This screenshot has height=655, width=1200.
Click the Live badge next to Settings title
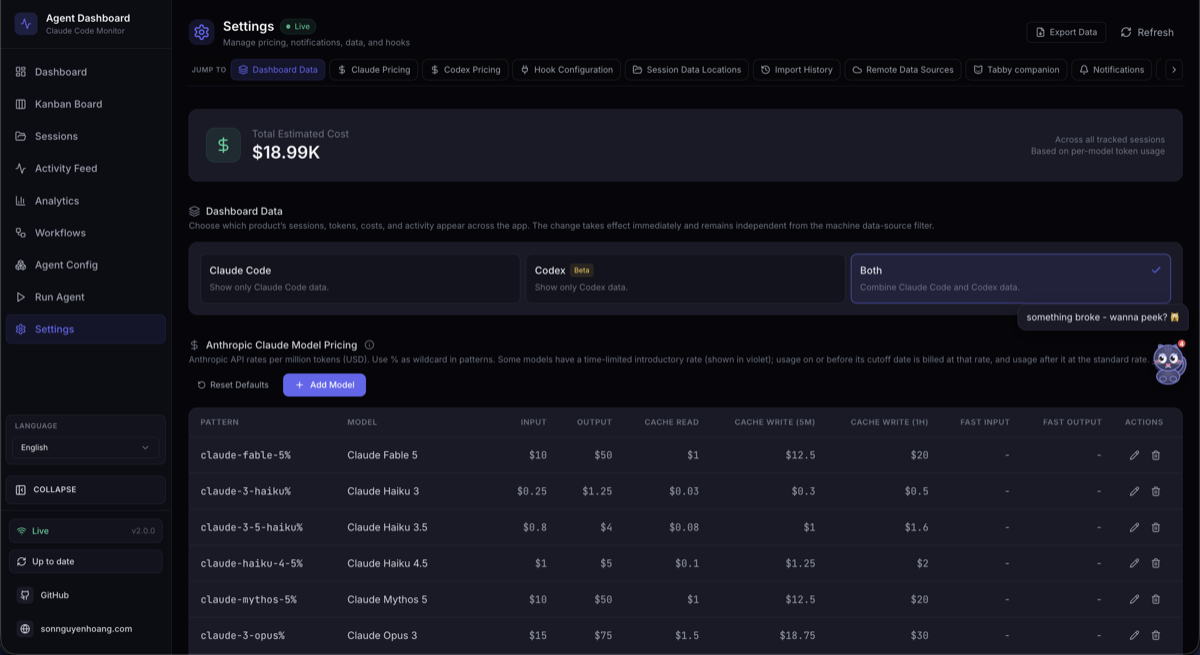tap(297, 26)
